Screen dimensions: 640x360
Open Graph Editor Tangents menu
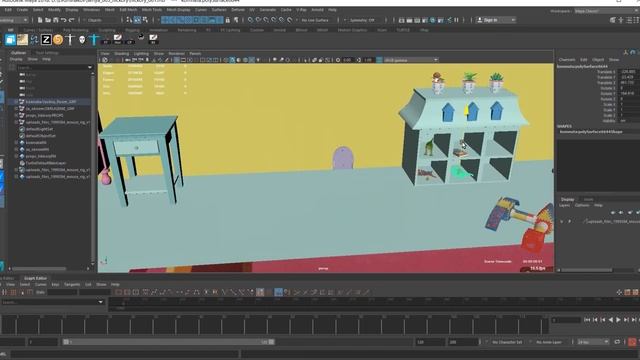point(72,284)
